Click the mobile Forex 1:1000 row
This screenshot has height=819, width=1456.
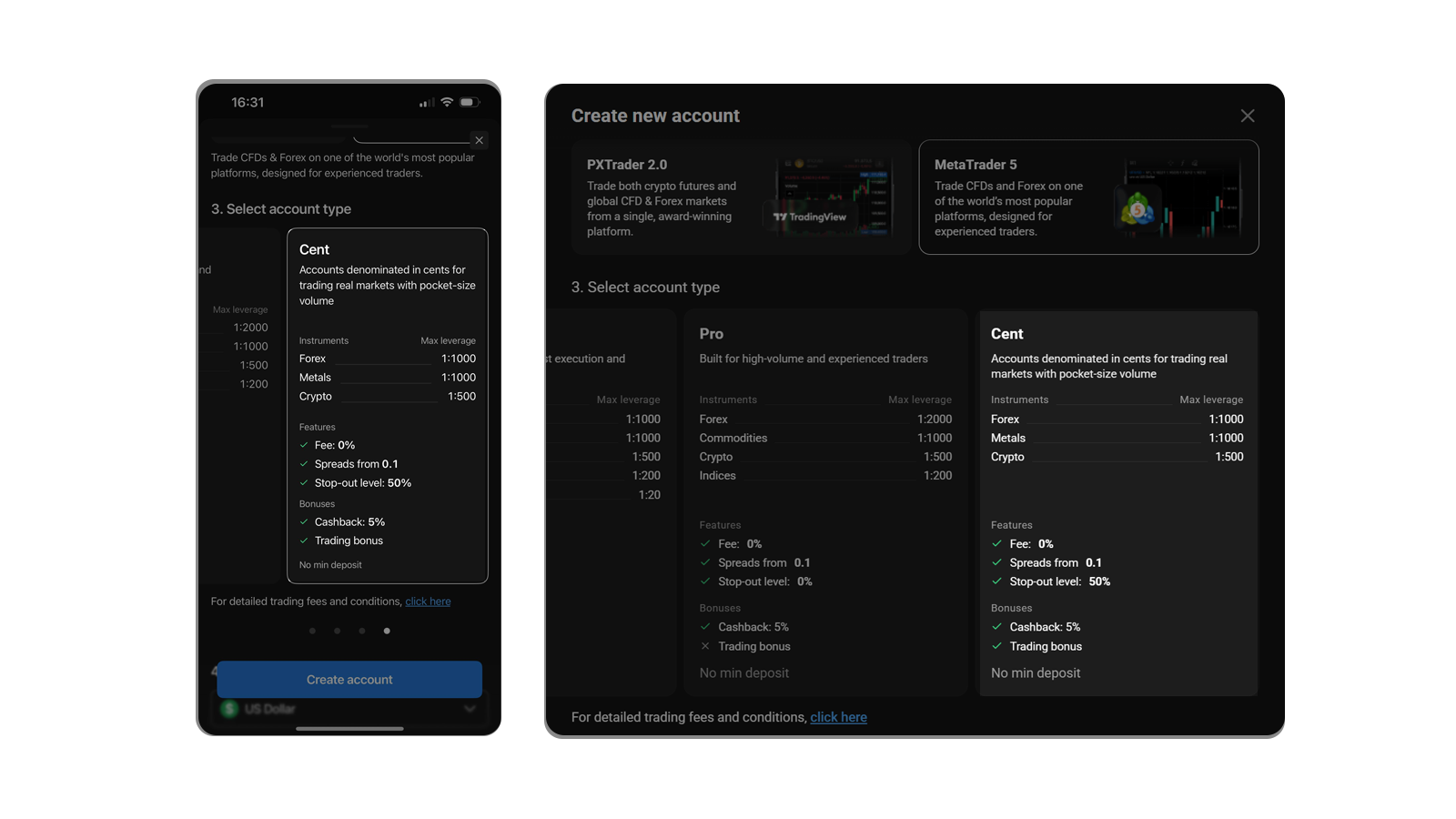pos(388,359)
